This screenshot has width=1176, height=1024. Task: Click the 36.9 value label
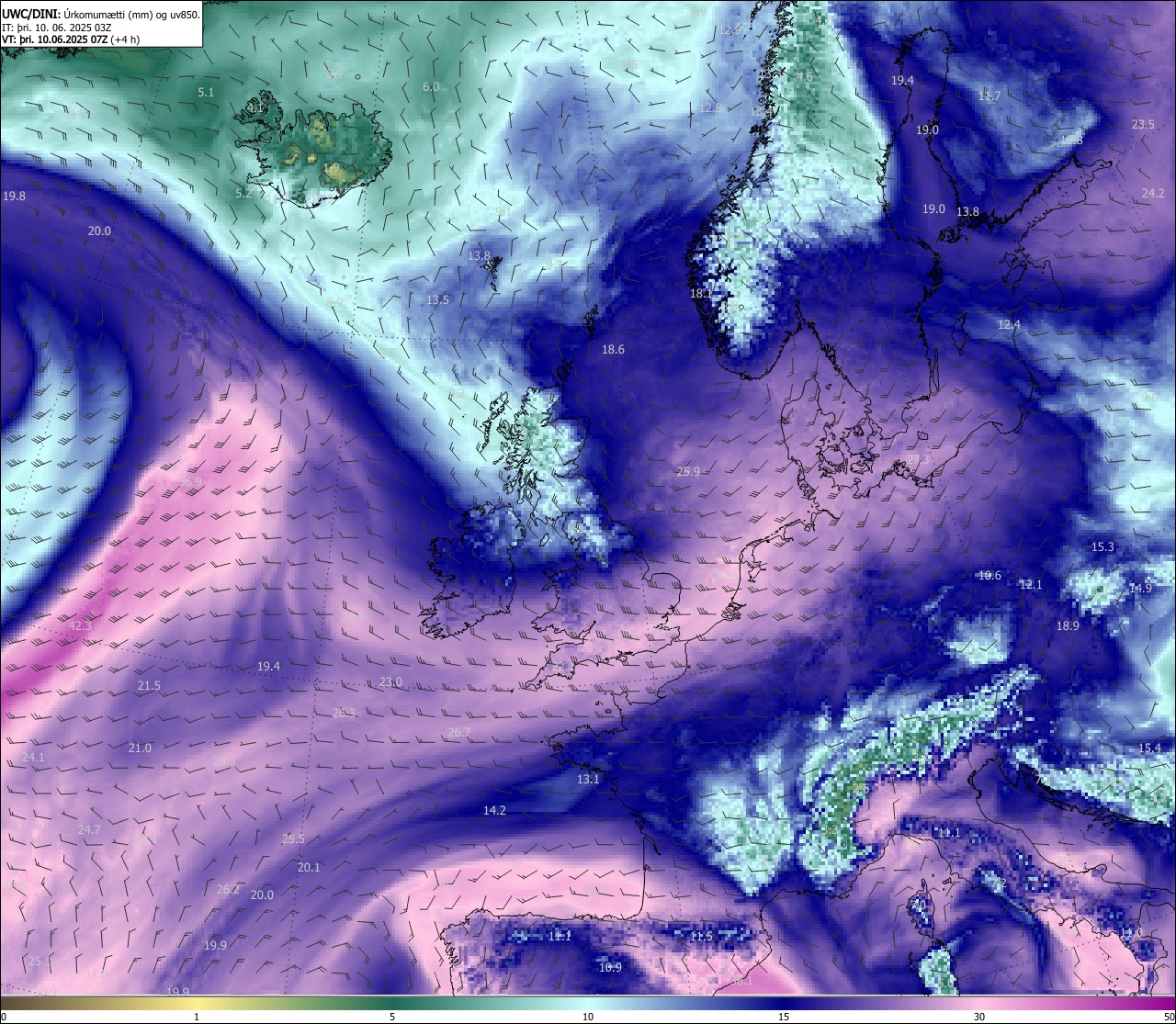coord(190,482)
